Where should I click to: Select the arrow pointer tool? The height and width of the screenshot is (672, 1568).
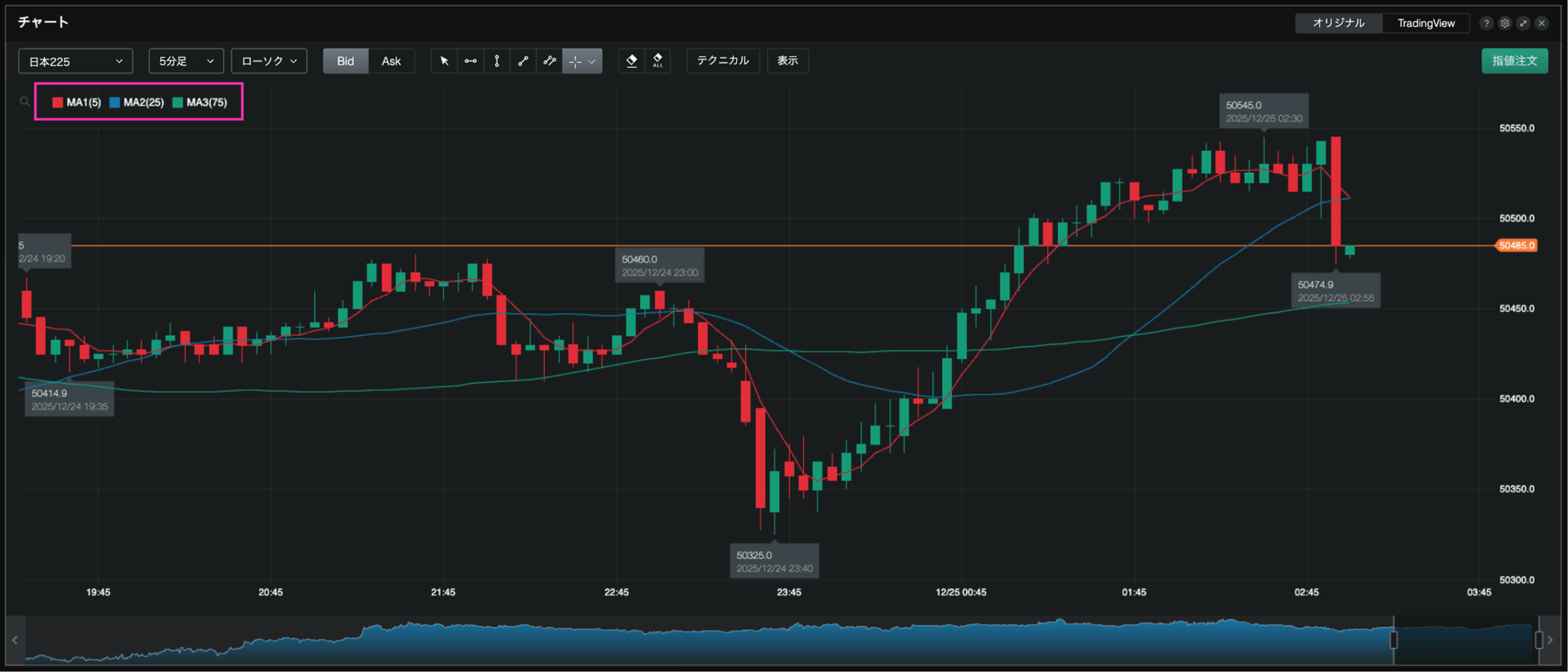[444, 61]
